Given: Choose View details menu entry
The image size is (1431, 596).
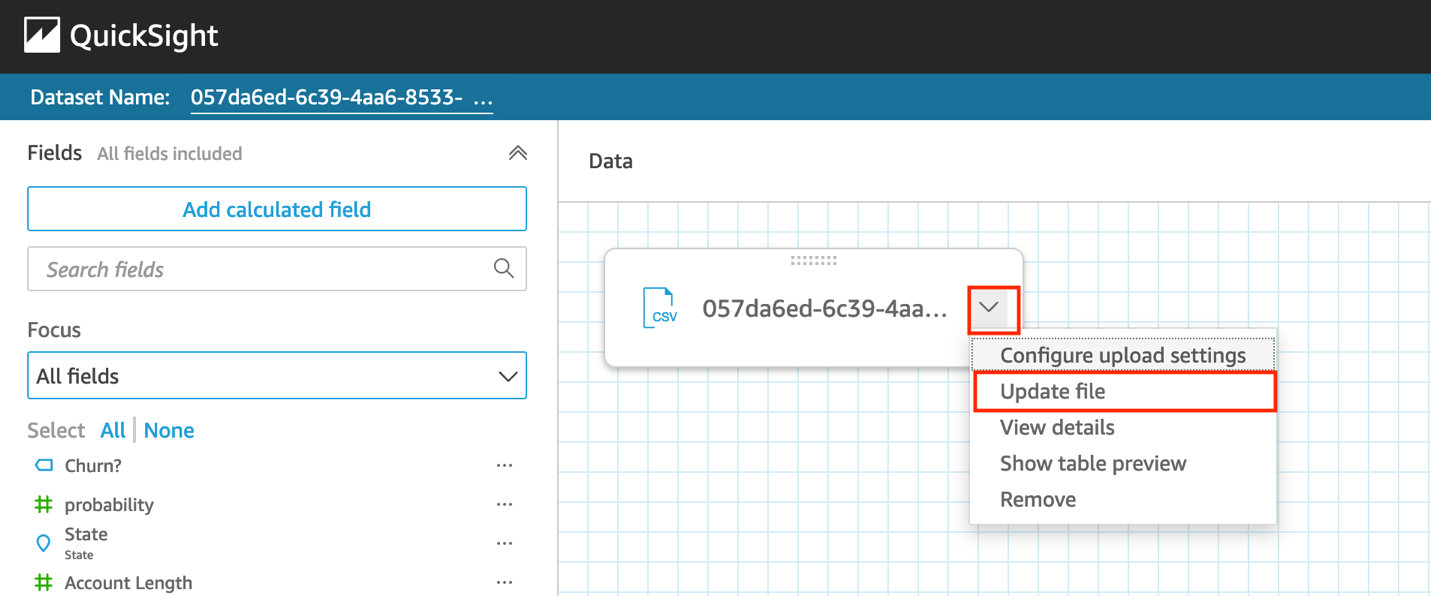Looking at the screenshot, I should click(1124, 427).
